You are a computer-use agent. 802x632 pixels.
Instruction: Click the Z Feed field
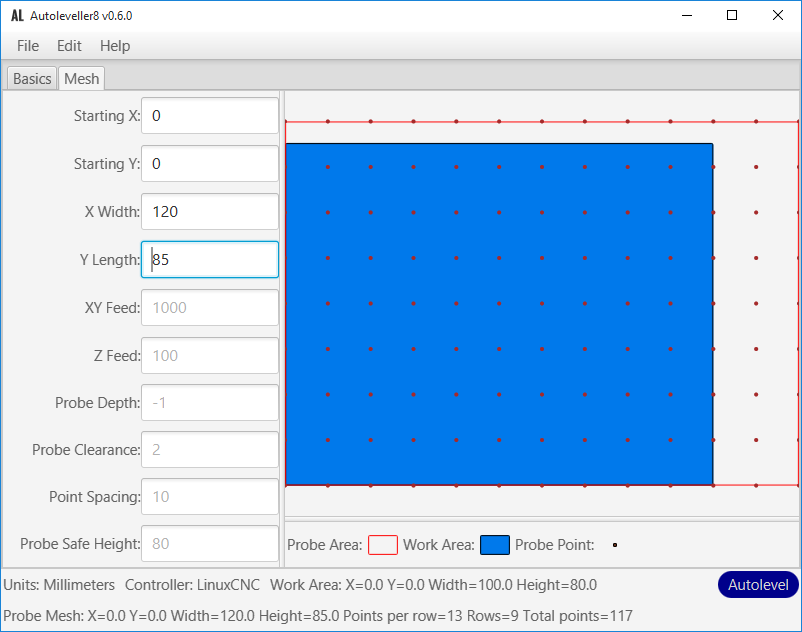(210, 355)
